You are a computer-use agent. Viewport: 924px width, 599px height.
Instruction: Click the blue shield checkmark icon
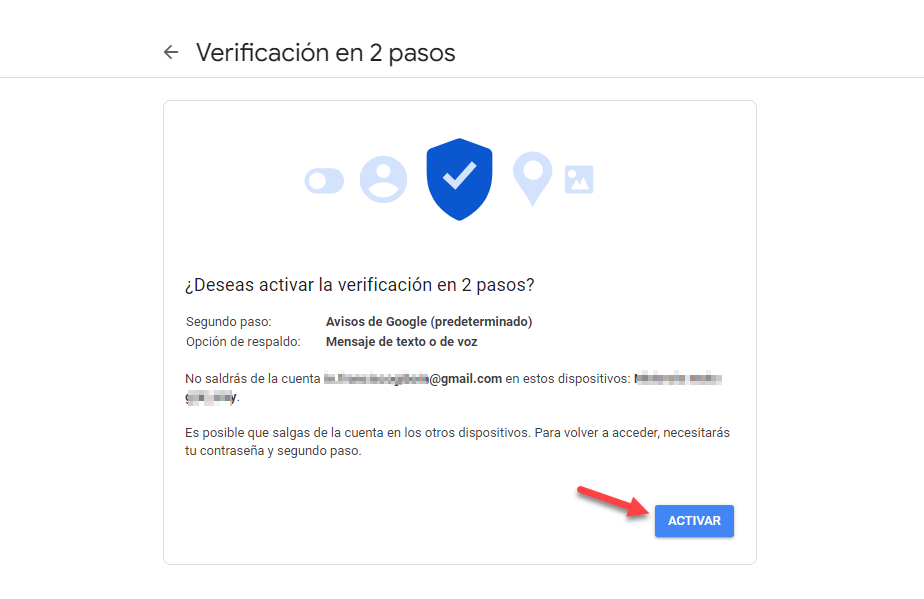click(x=459, y=179)
